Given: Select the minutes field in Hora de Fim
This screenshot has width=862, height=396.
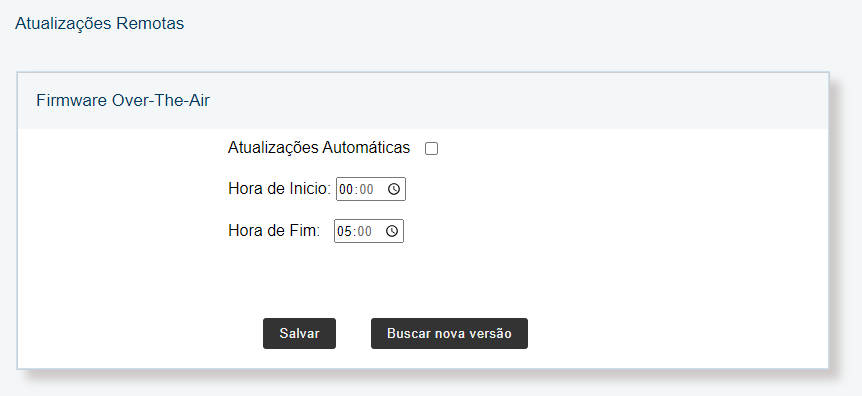Looking at the screenshot, I should (x=364, y=231).
